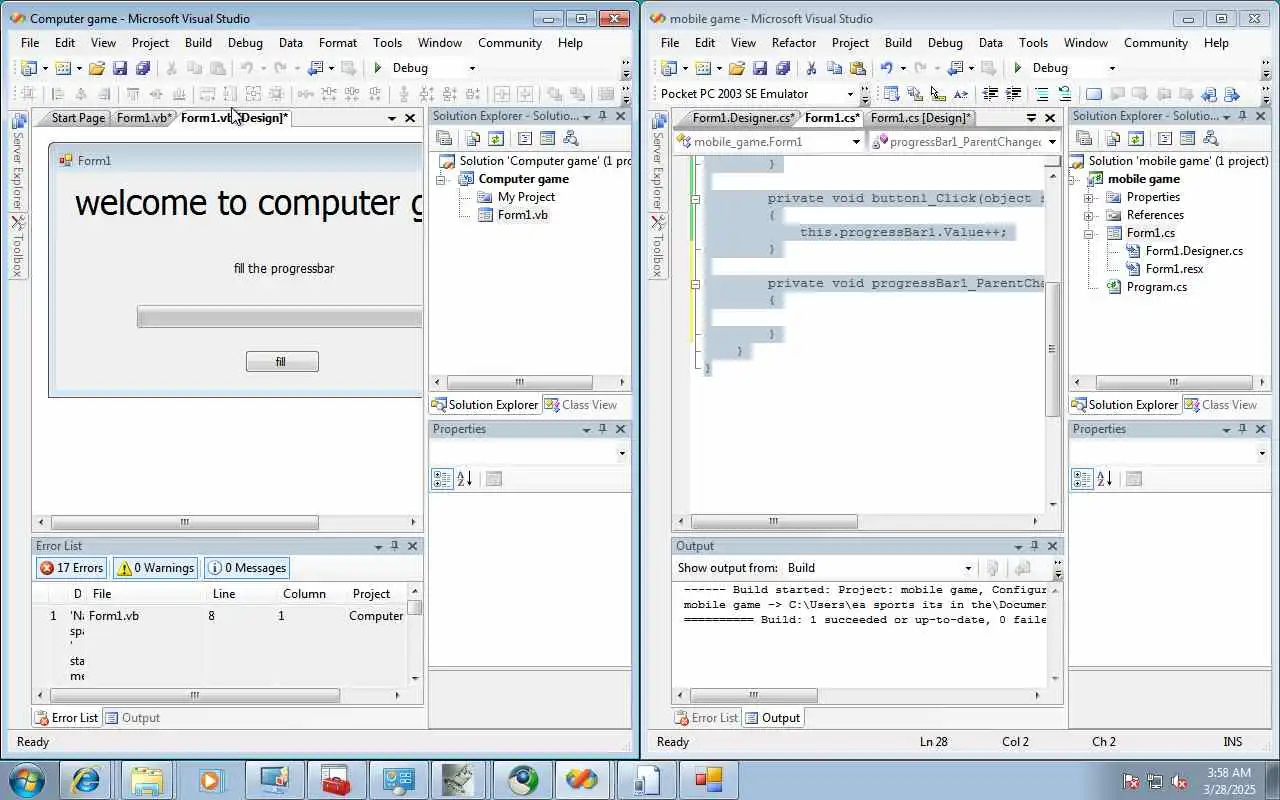
Task: Switch to Form1.Designer.cs* tab
Action: point(743,118)
